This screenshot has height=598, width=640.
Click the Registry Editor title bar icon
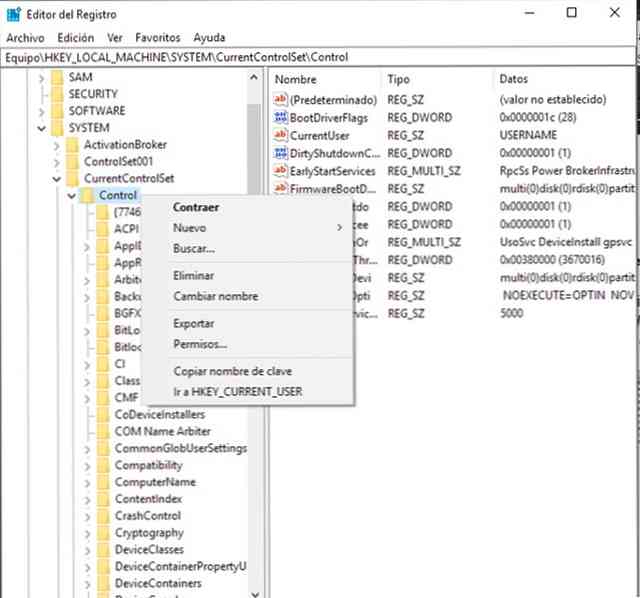pos(15,14)
